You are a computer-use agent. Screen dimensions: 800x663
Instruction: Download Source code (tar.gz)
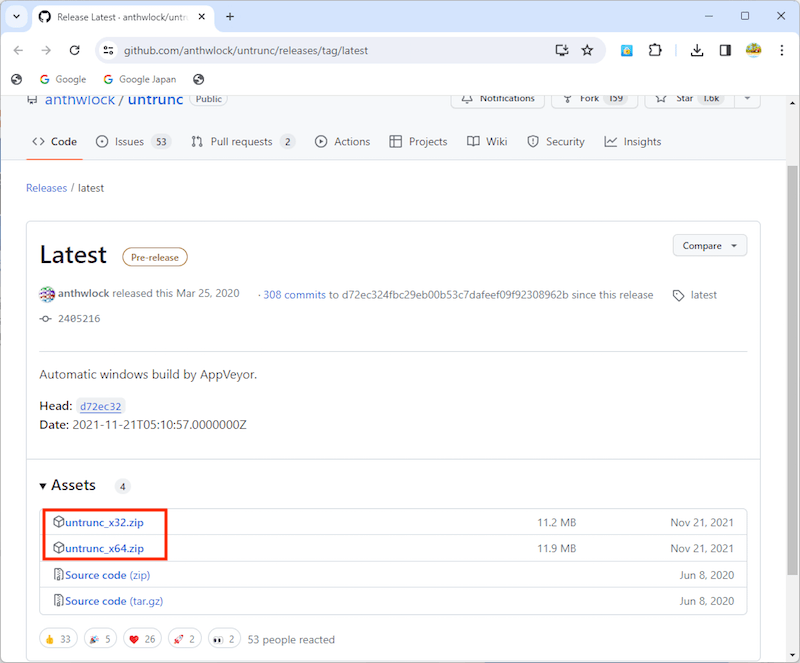(114, 601)
